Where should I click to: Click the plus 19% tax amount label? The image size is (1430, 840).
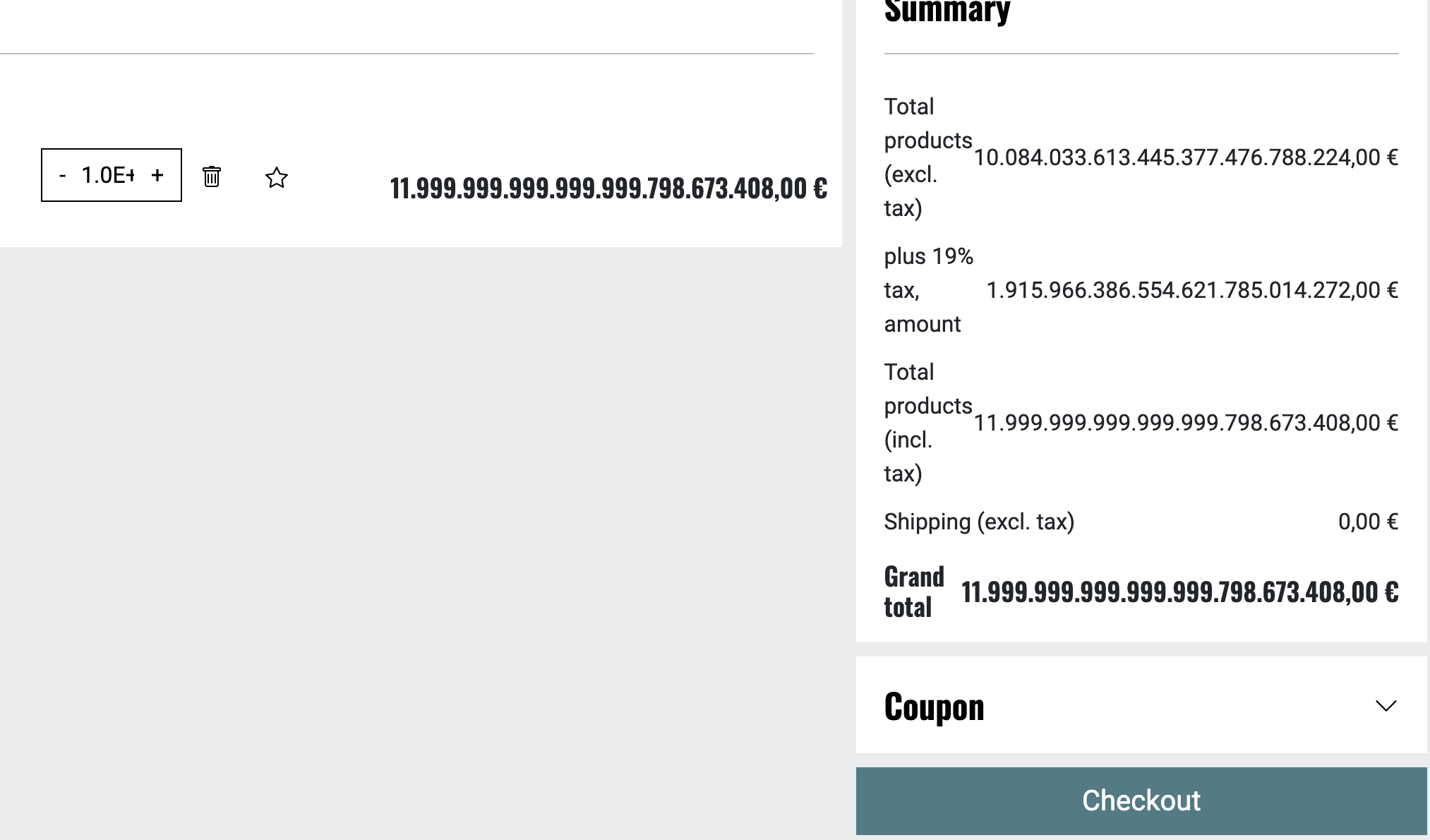click(928, 289)
